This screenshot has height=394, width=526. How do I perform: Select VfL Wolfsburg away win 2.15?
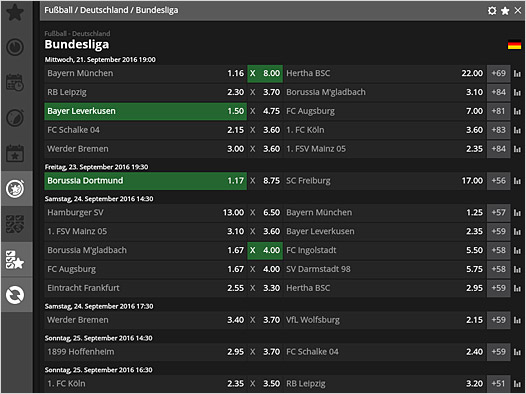pyautogui.click(x=385, y=320)
